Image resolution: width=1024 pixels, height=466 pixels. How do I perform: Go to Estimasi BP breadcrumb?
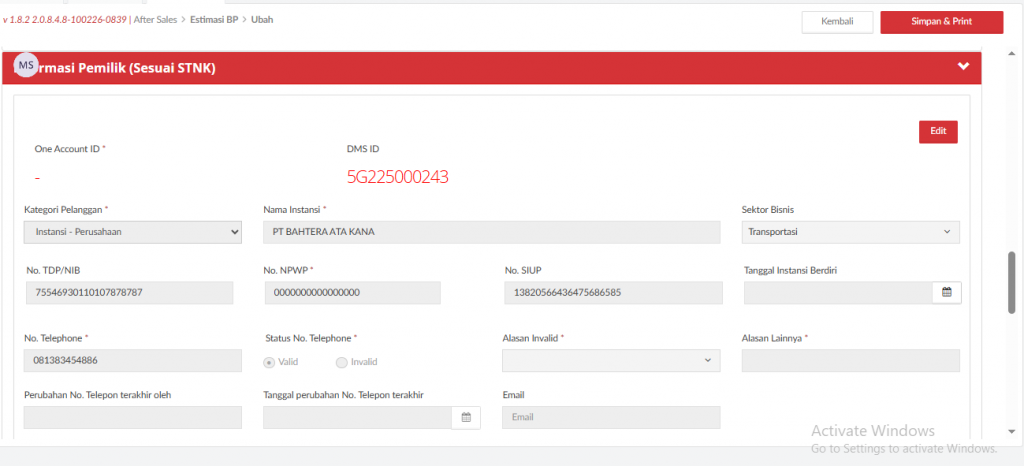(213, 19)
